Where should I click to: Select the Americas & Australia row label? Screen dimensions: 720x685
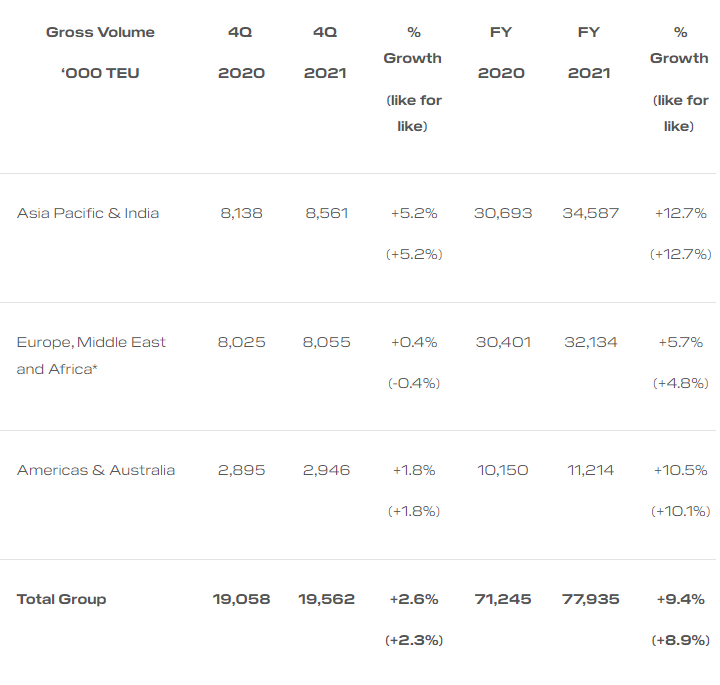[96, 470]
